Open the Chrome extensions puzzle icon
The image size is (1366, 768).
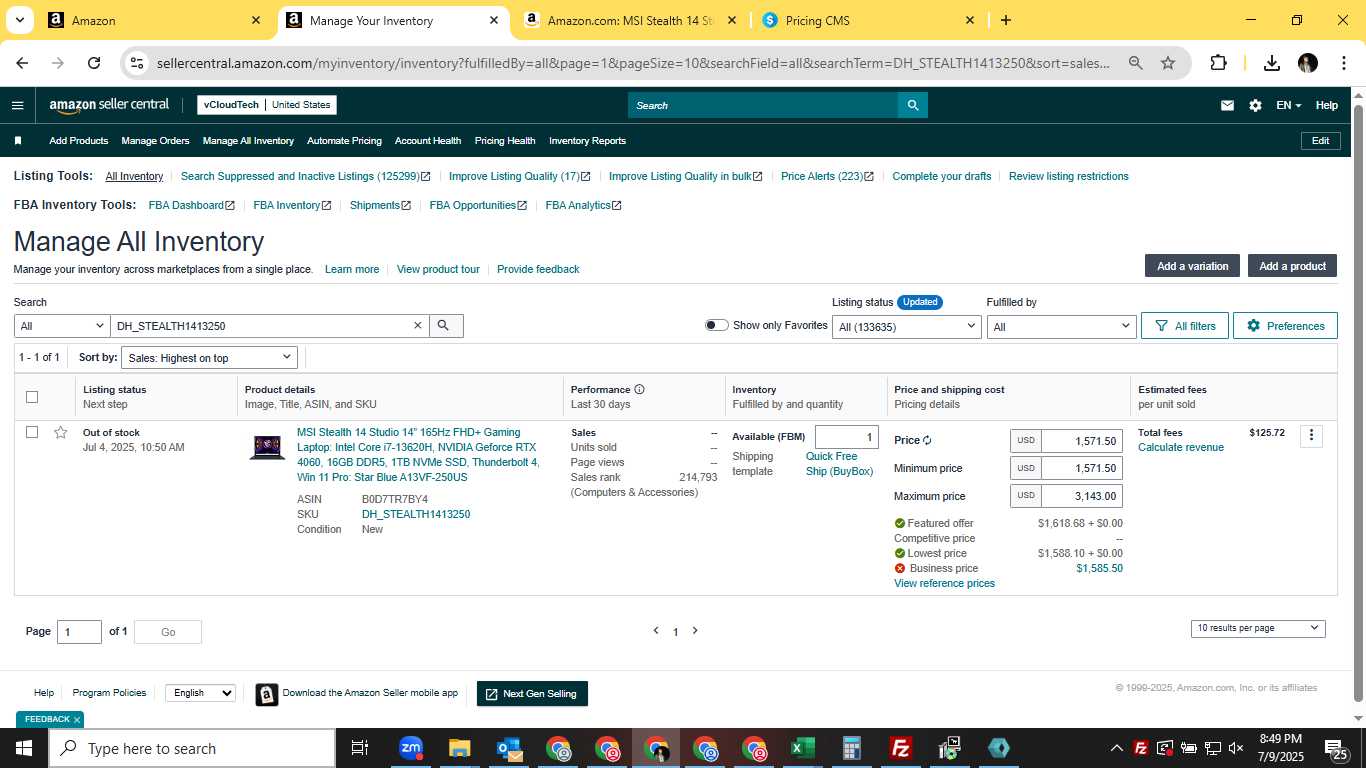click(x=1218, y=63)
